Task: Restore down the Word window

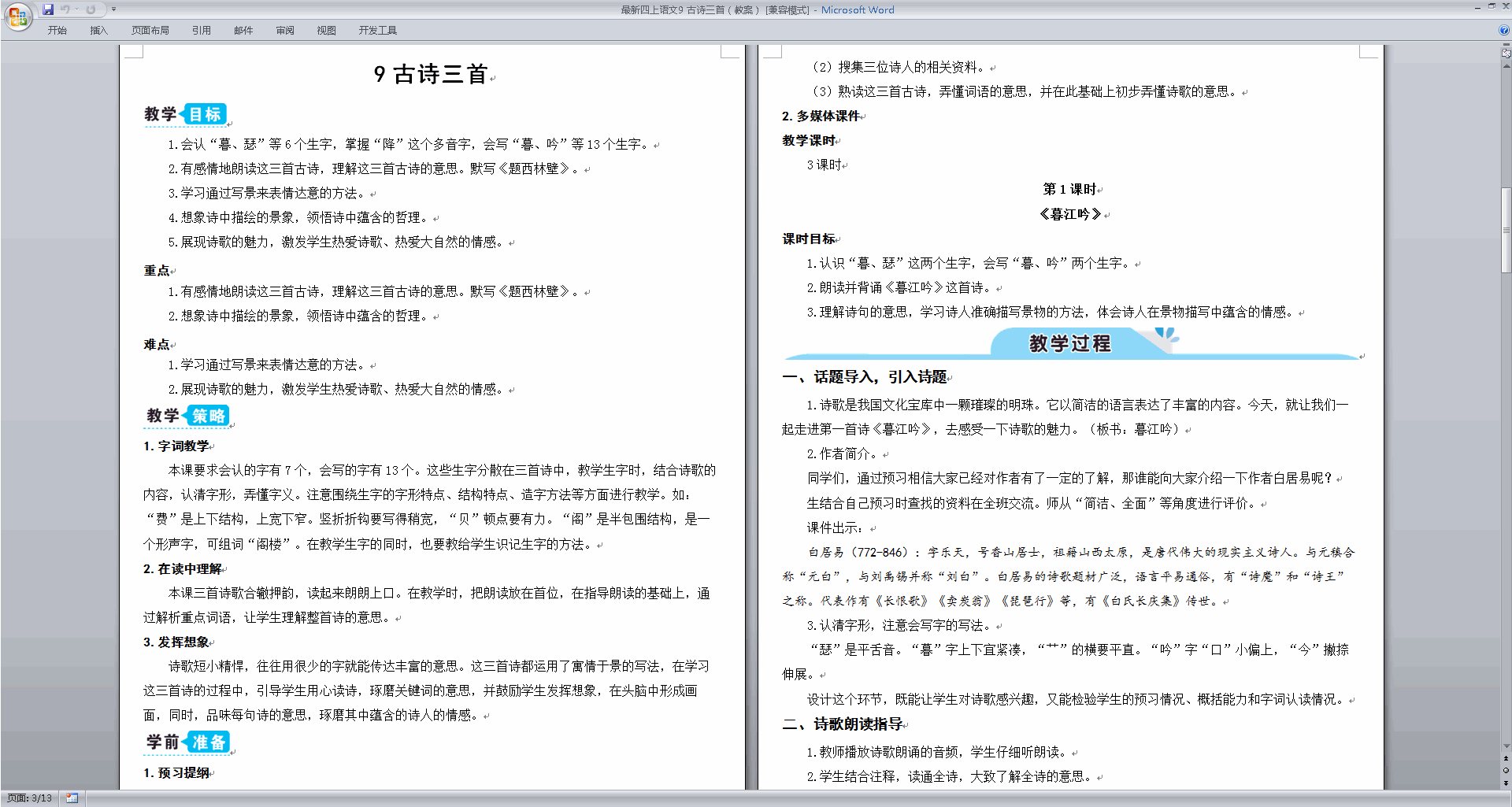Action: 1492,6
